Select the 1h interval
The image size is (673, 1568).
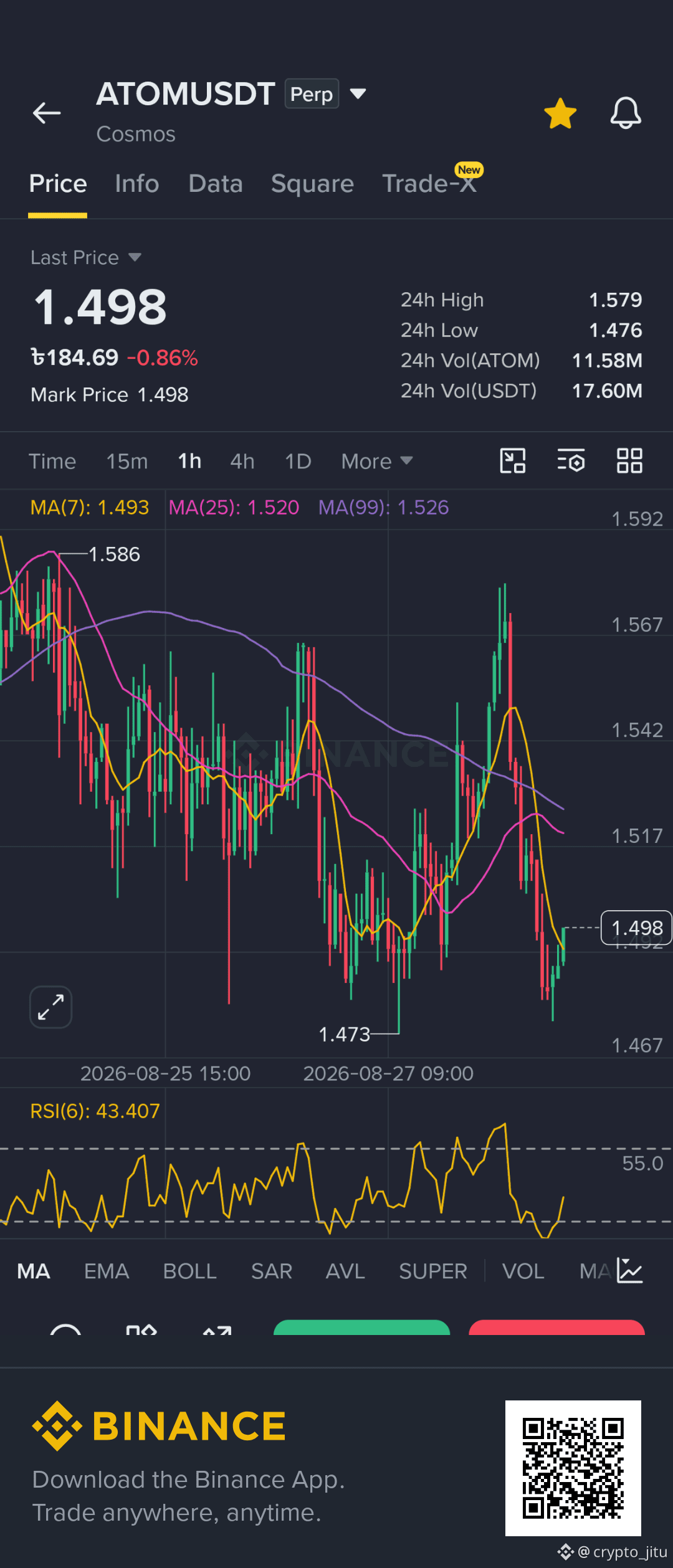click(x=189, y=462)
